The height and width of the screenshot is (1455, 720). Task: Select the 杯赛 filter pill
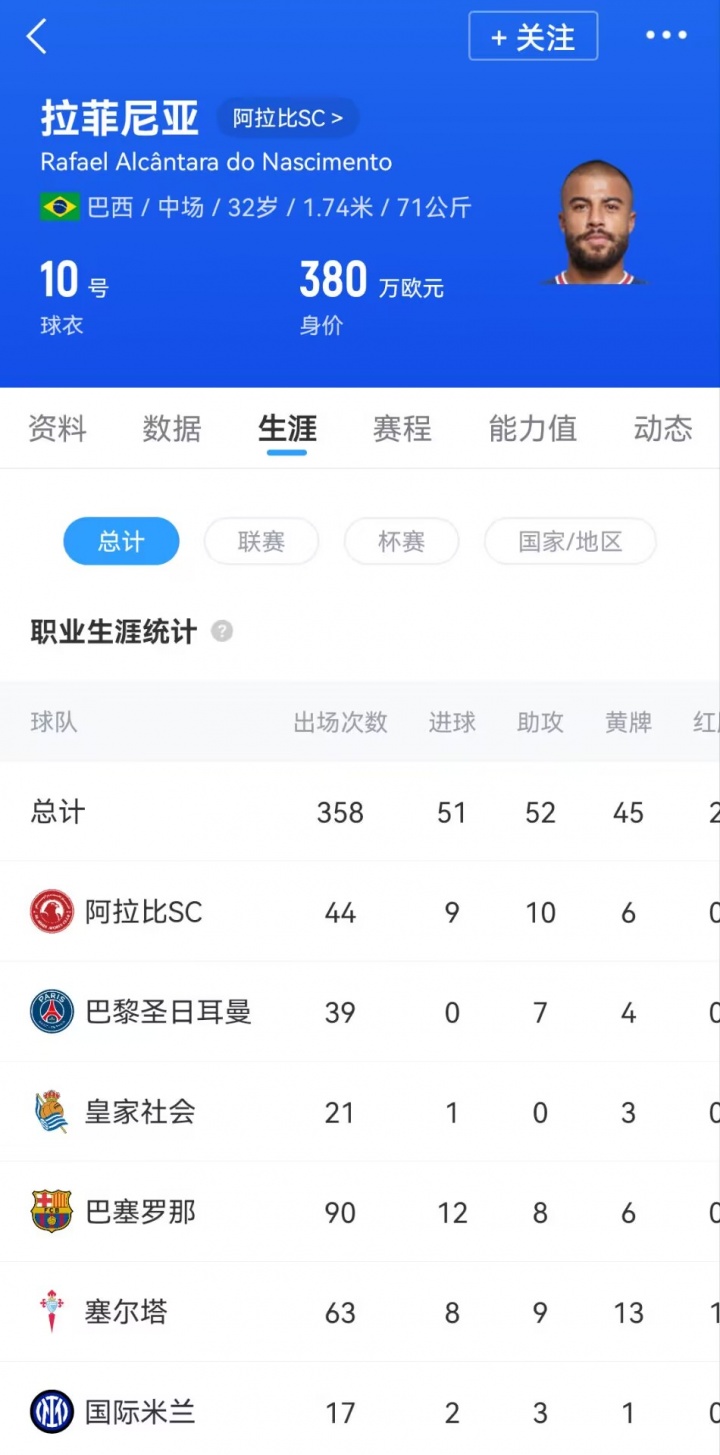point(401,542)
